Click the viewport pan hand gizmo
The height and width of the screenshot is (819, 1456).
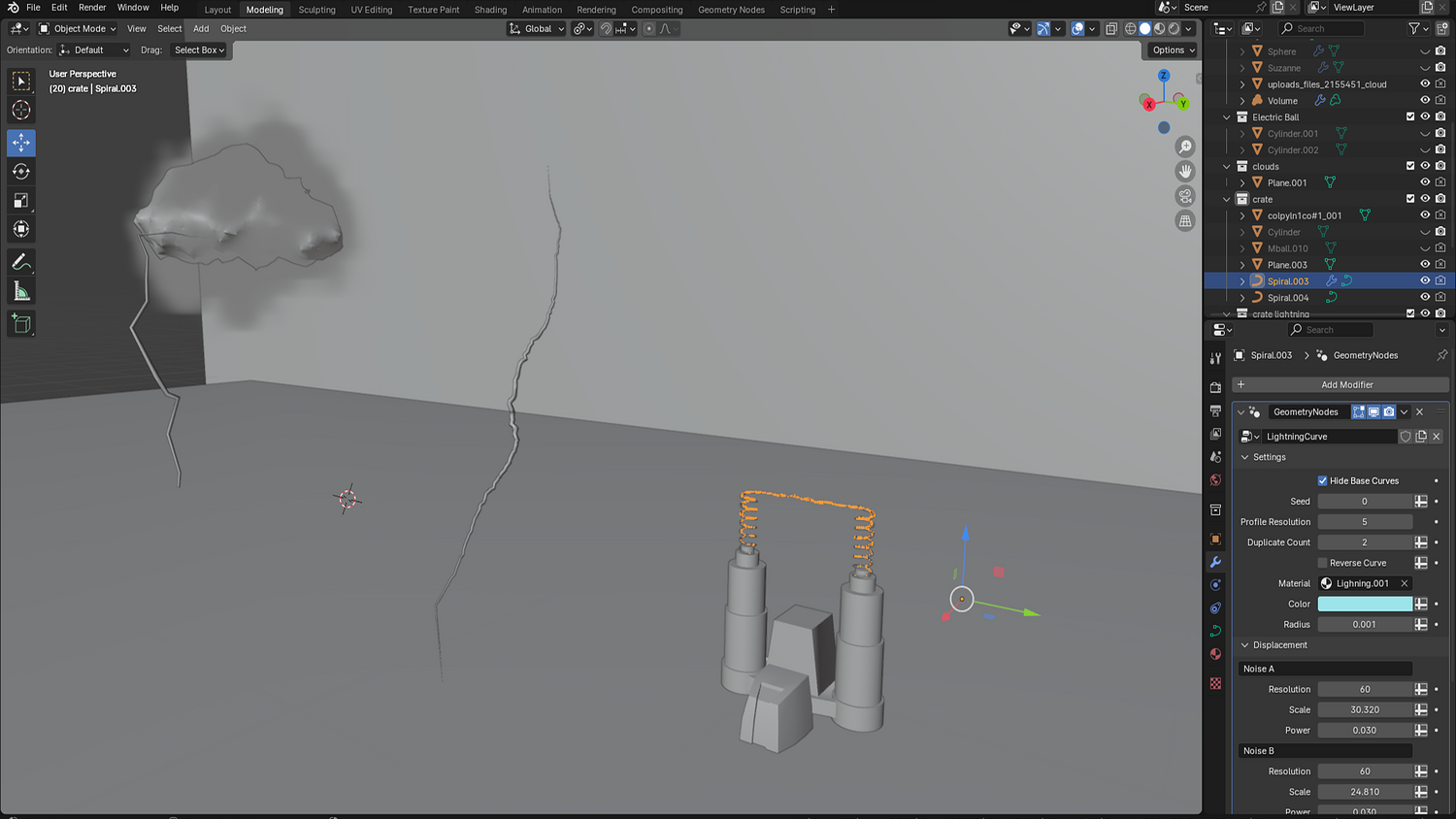1185,172
